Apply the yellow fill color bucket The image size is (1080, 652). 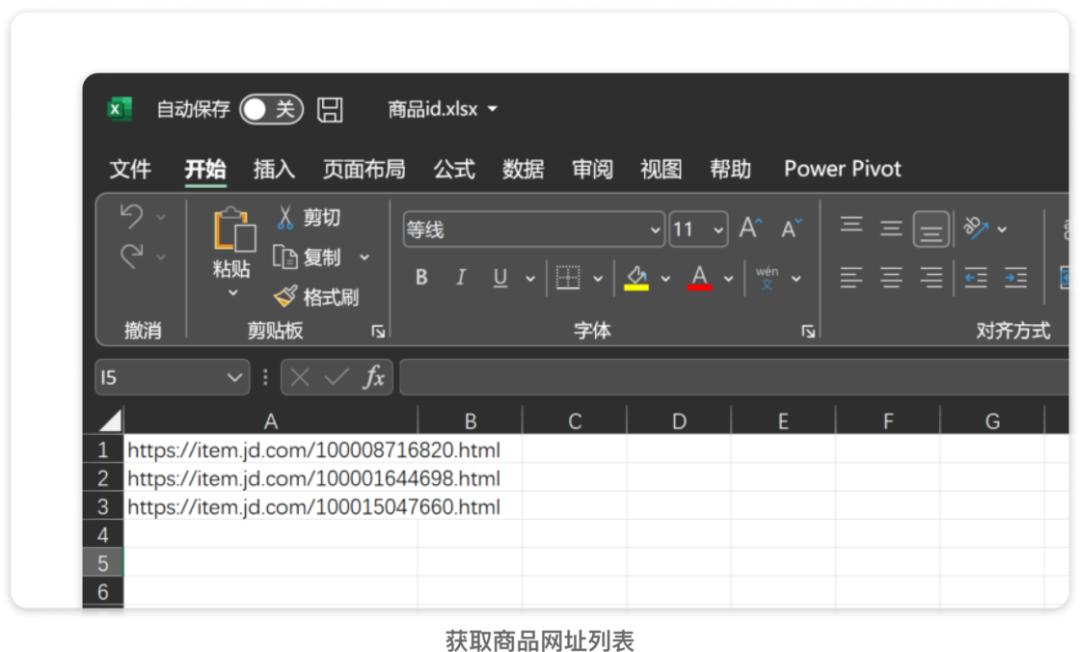636,278
